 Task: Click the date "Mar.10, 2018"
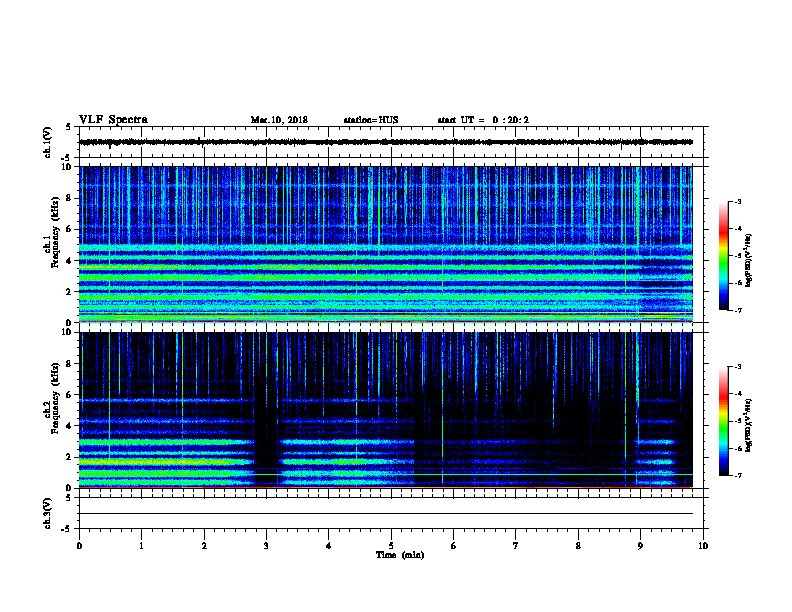point(279,120)
